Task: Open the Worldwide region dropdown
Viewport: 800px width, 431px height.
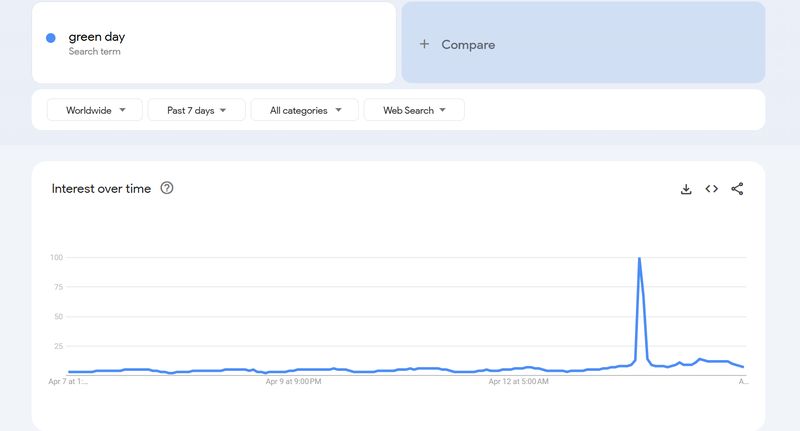Action: (x=95, y=110)
